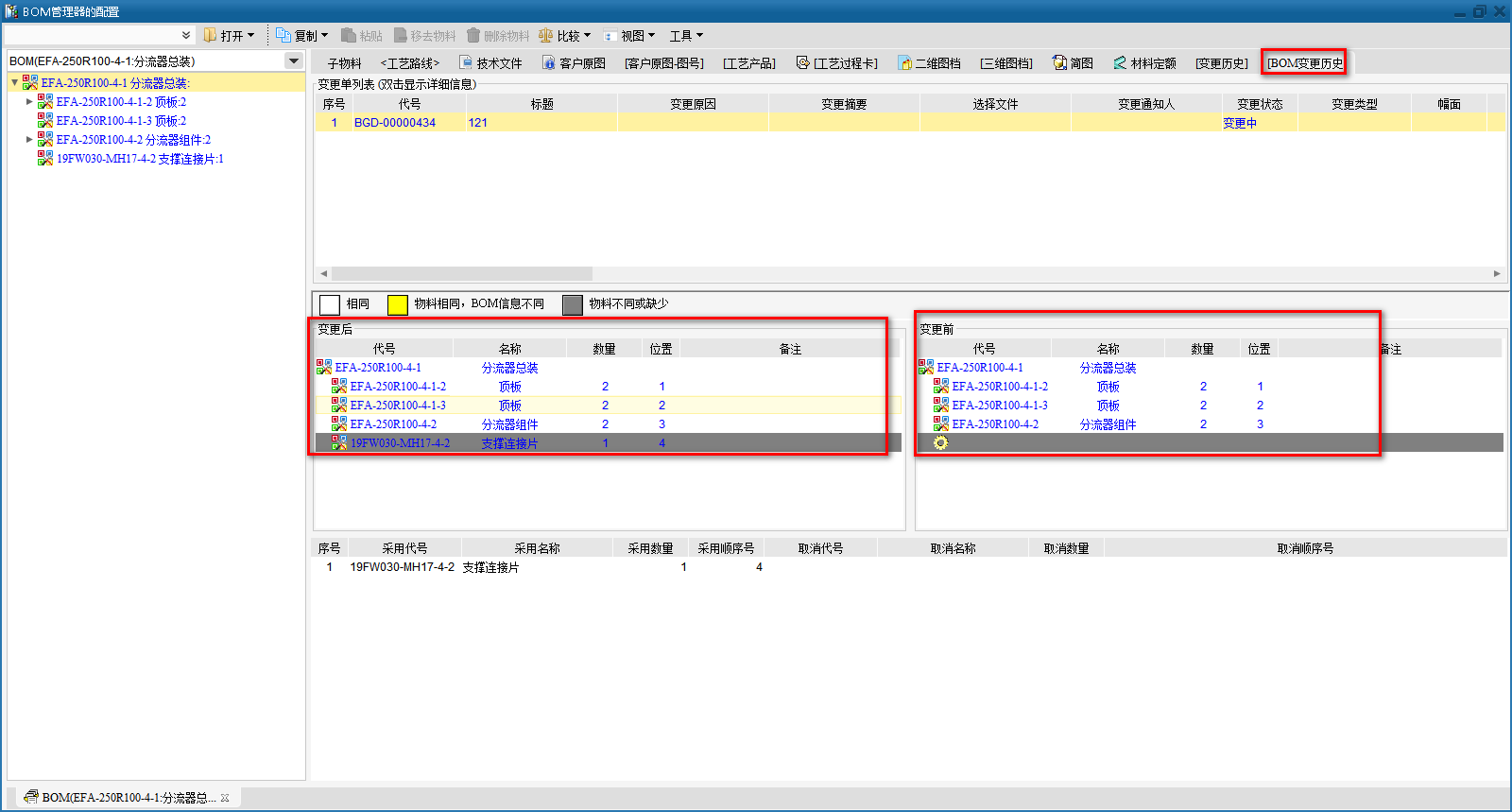Viewport: 1512px width, 812px height.
Task: Click the BGD-00000434 change order entry
Action: pyautogui.click(x=394, y=123)
